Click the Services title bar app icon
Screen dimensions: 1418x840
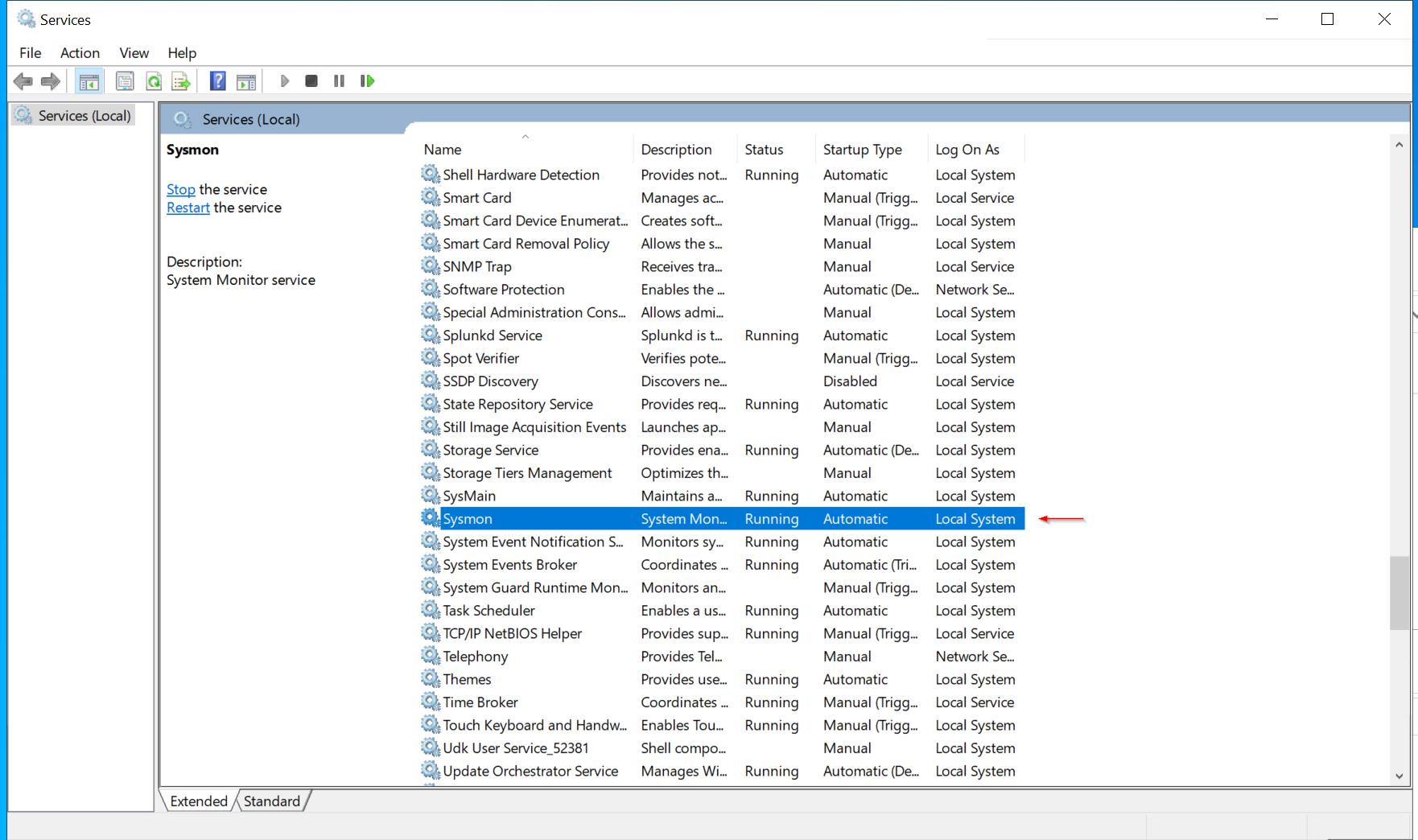pyautogui.click(x=26, y=19)
